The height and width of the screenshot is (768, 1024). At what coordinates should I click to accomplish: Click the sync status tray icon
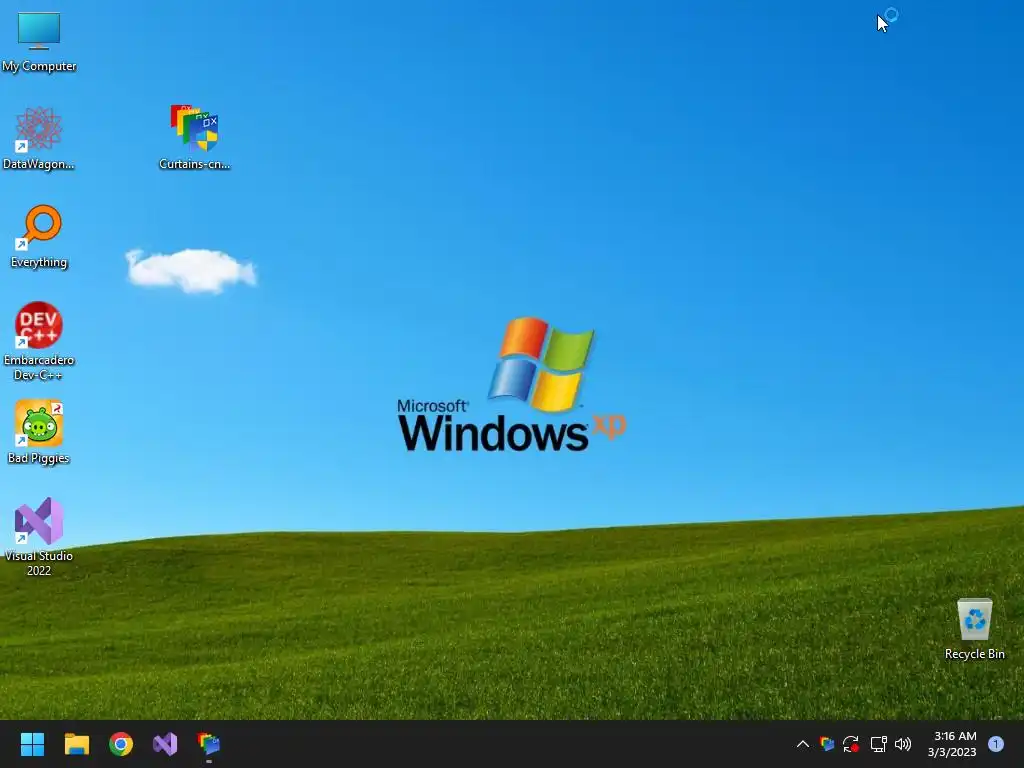click(851, 744)
